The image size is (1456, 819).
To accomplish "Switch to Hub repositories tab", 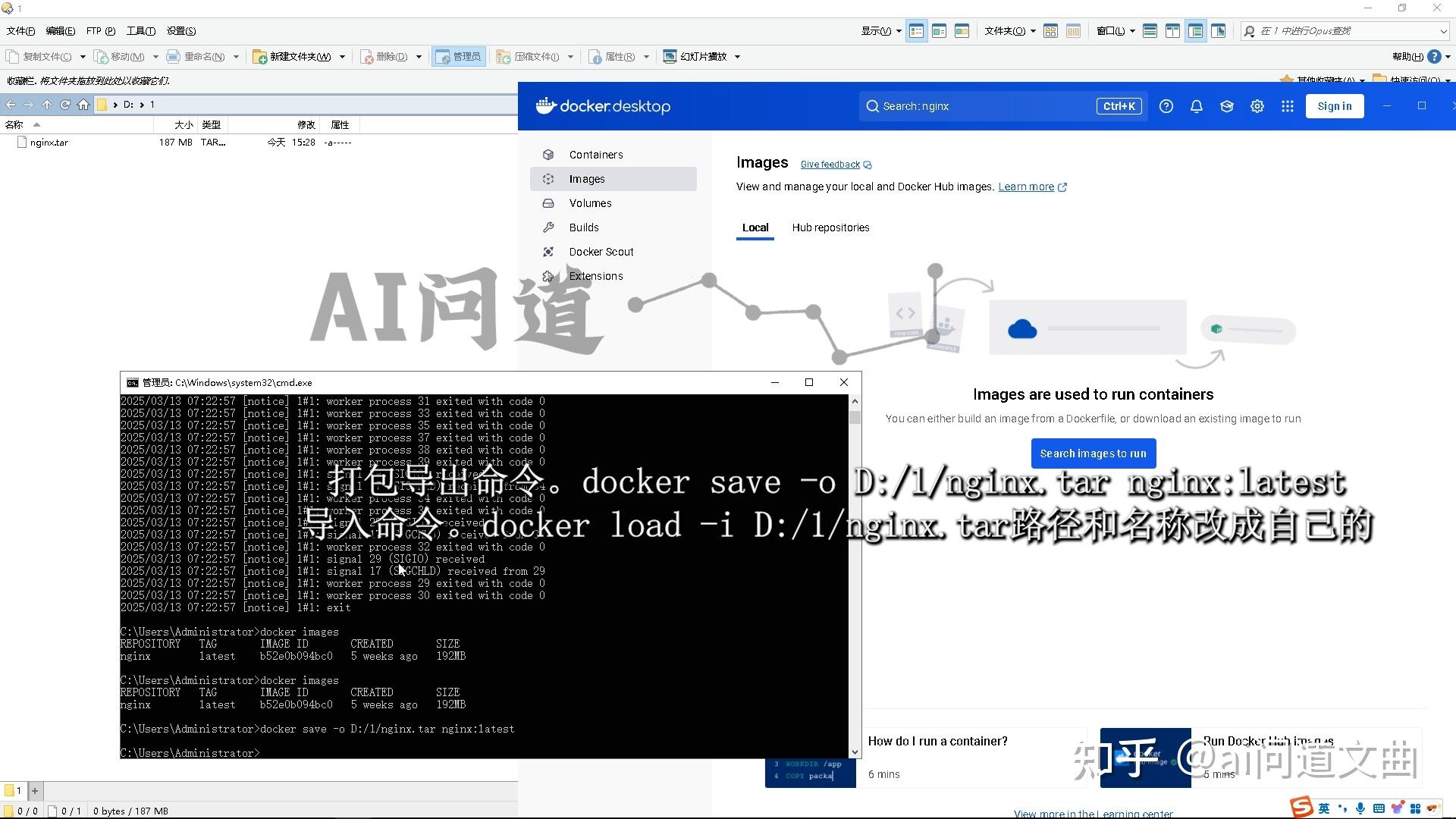I will point(830,227).
